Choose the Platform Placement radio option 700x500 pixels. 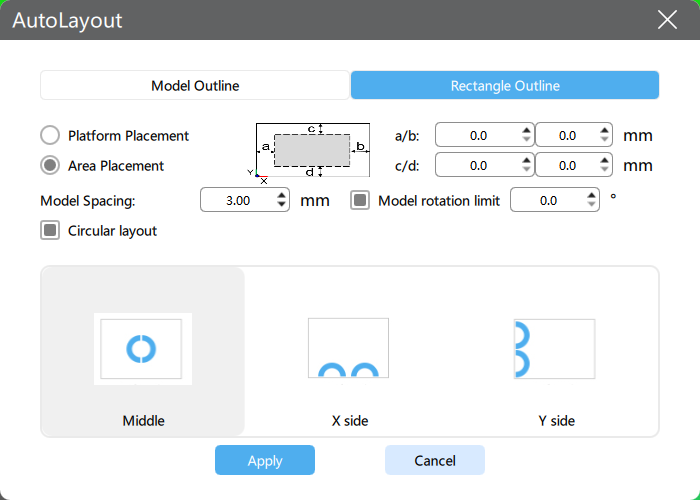50,135
